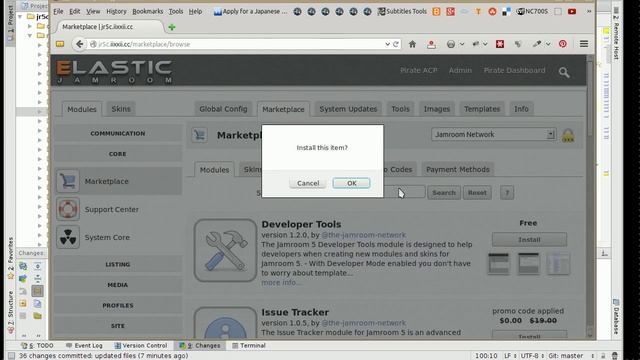Click the Pinterest toolbar icon

point(563,44)
